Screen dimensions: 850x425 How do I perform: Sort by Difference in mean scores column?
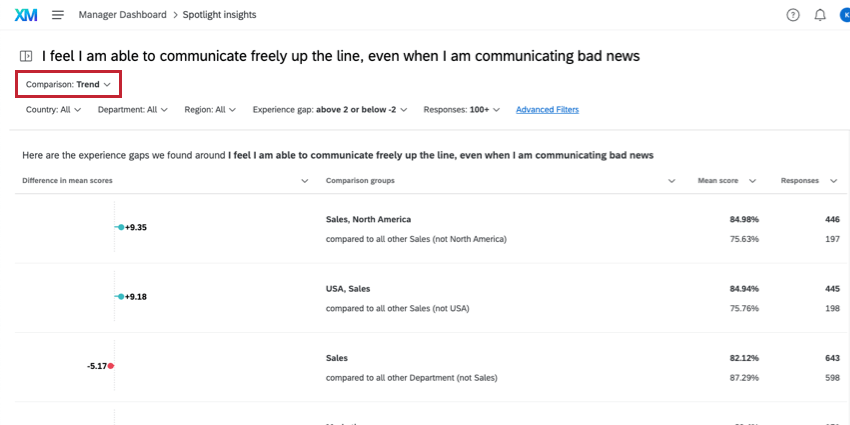(304, 181)
